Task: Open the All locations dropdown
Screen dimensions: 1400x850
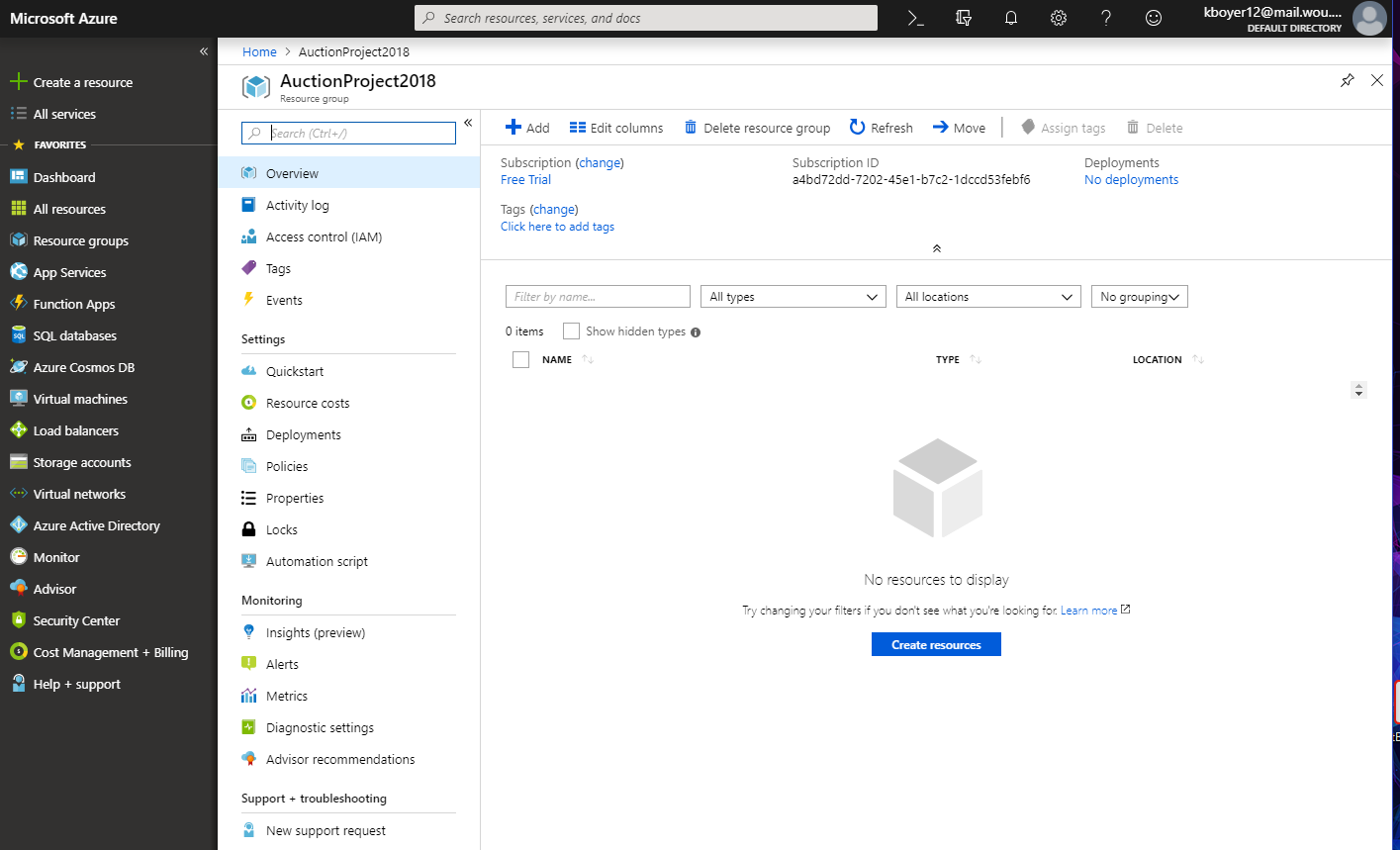Action: 988,297
